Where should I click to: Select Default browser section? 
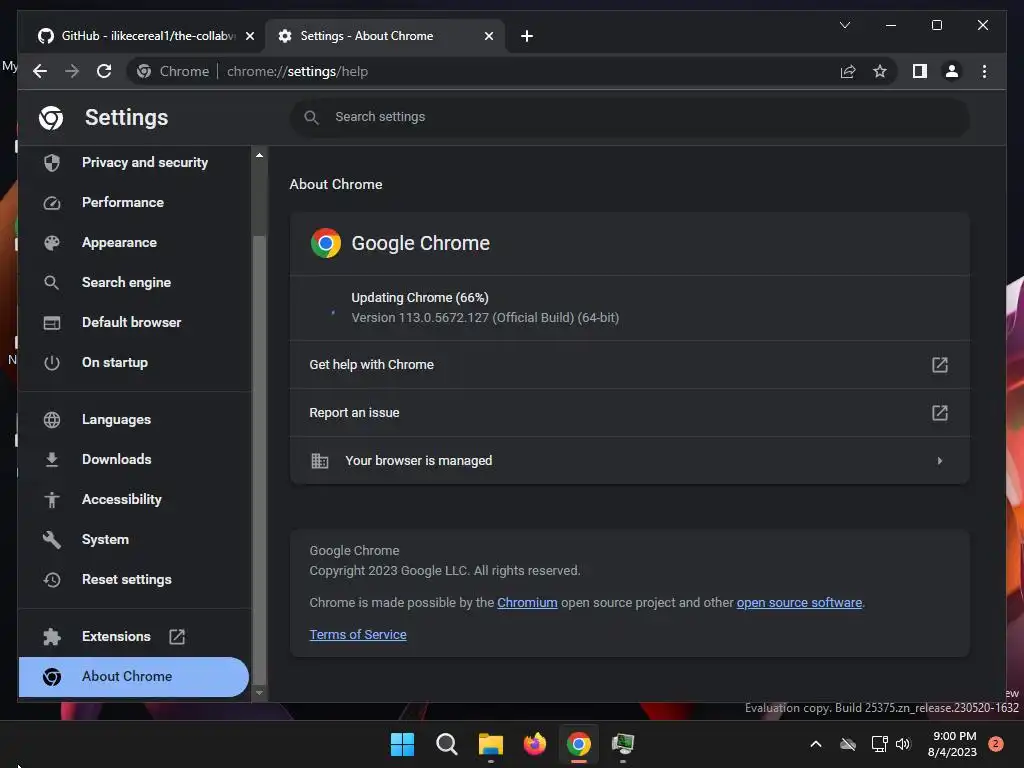pos(135,322)
